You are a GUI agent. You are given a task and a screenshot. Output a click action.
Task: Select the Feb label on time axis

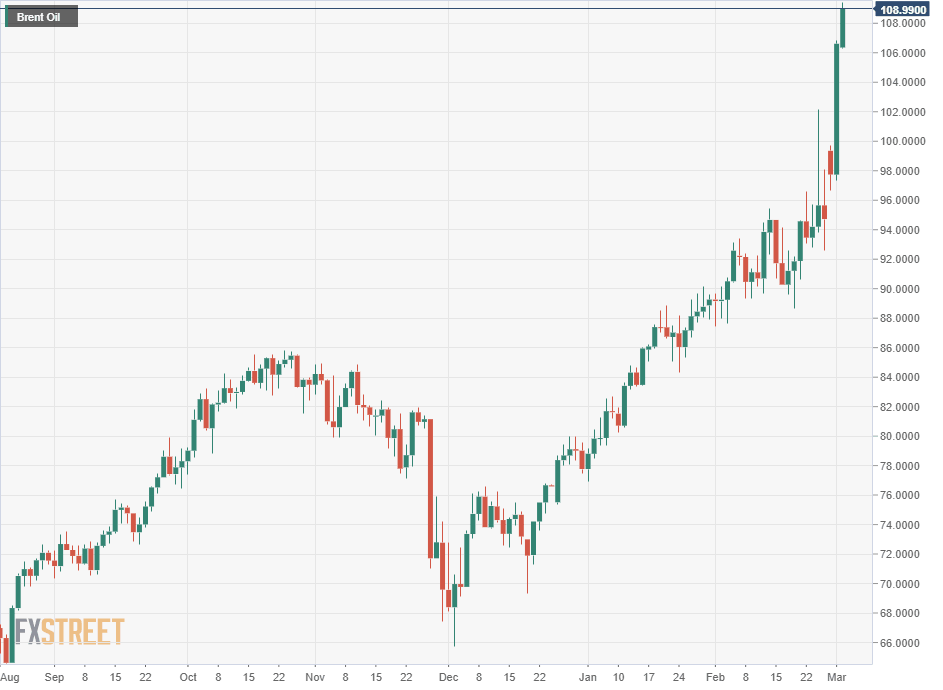pyautogui.click(x=715, y=676)
